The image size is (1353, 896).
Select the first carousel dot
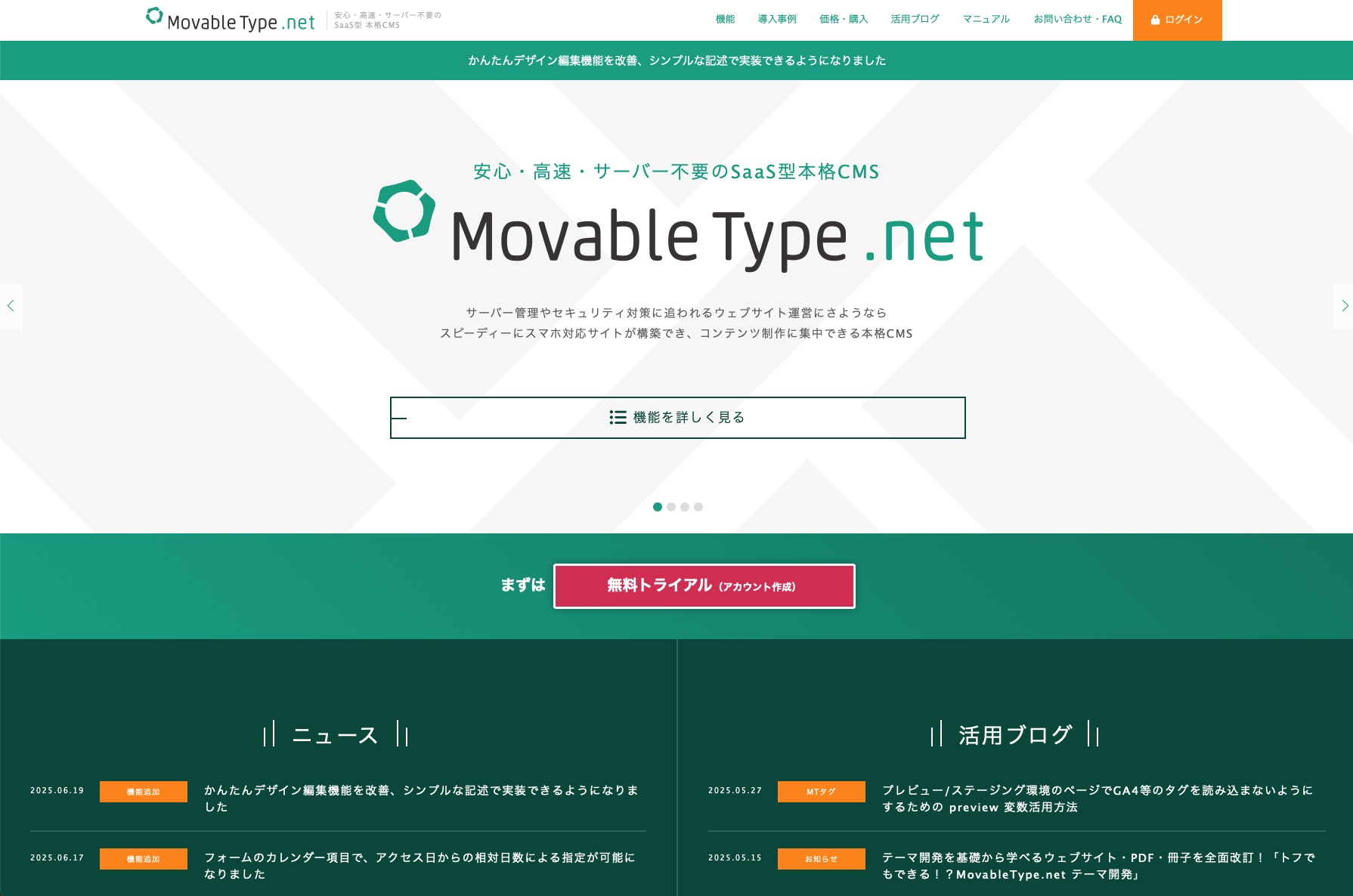tap(658, 507)
